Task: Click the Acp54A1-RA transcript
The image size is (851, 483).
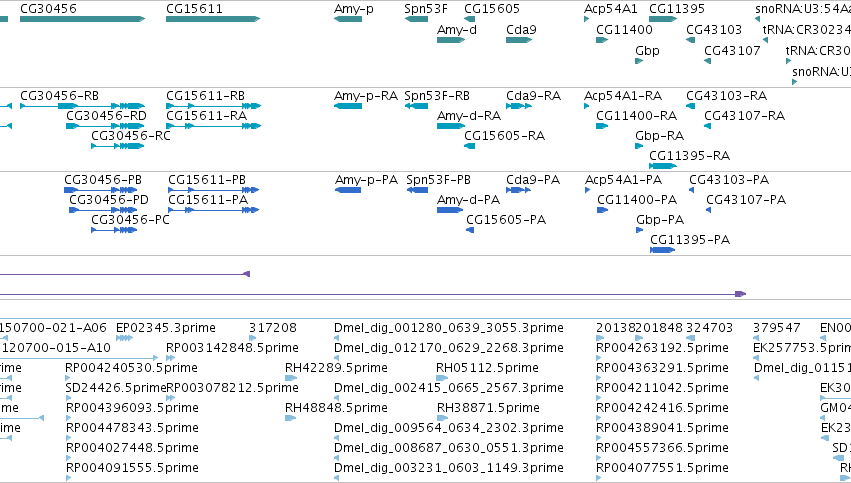Action: tap(587, 106)
